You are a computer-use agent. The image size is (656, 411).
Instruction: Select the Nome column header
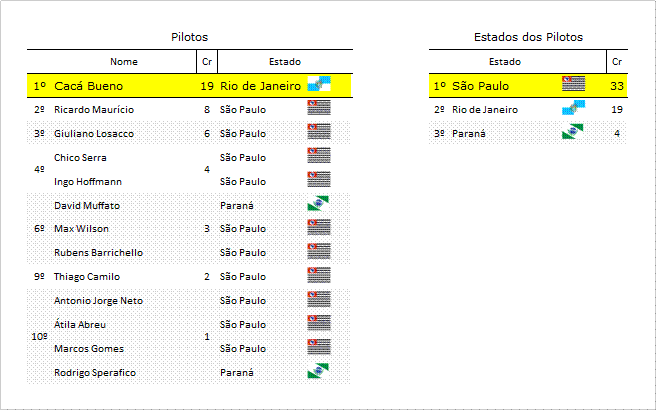124,62
